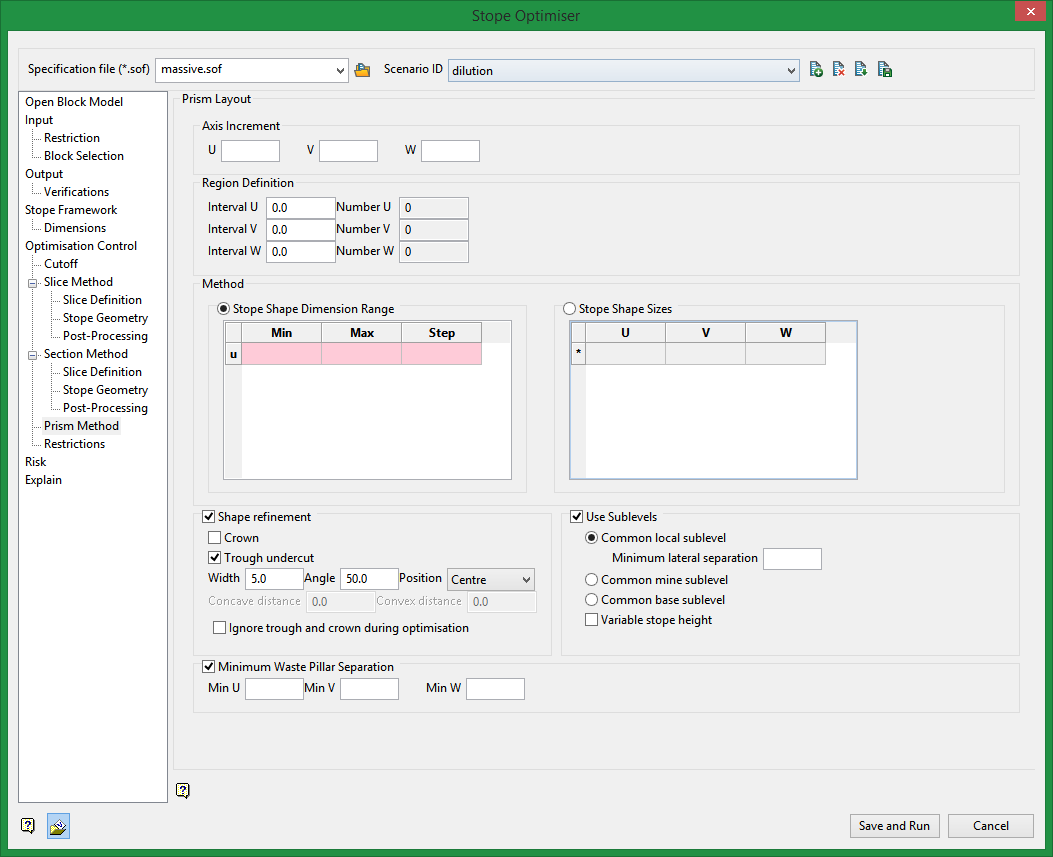Click the highlighted open folder icon at bottom
Screen dimensions: 1053x857
[x=58, y=826]
